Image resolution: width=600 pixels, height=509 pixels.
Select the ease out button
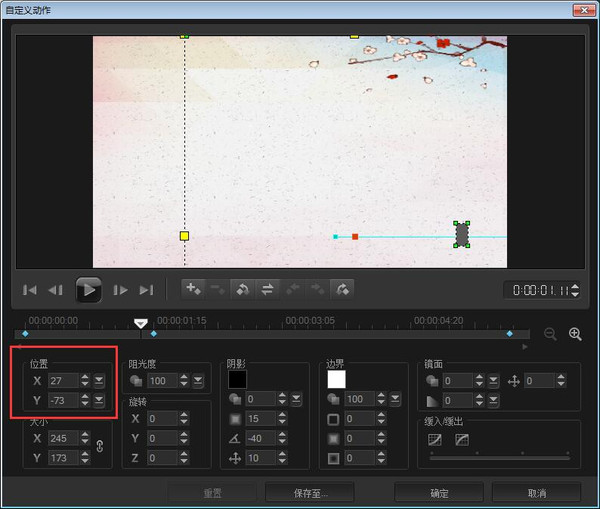tap(462, 440)
